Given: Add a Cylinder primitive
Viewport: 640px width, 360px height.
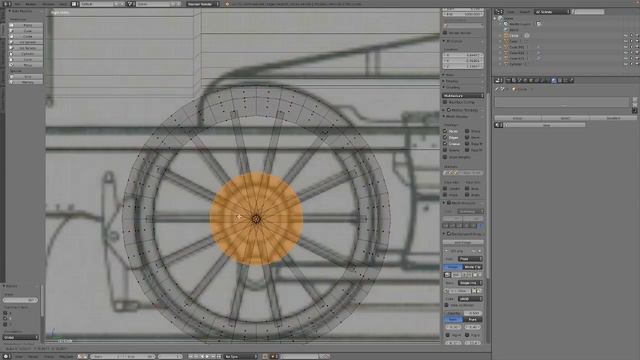Looking at the screenshot, I should 26,54.
